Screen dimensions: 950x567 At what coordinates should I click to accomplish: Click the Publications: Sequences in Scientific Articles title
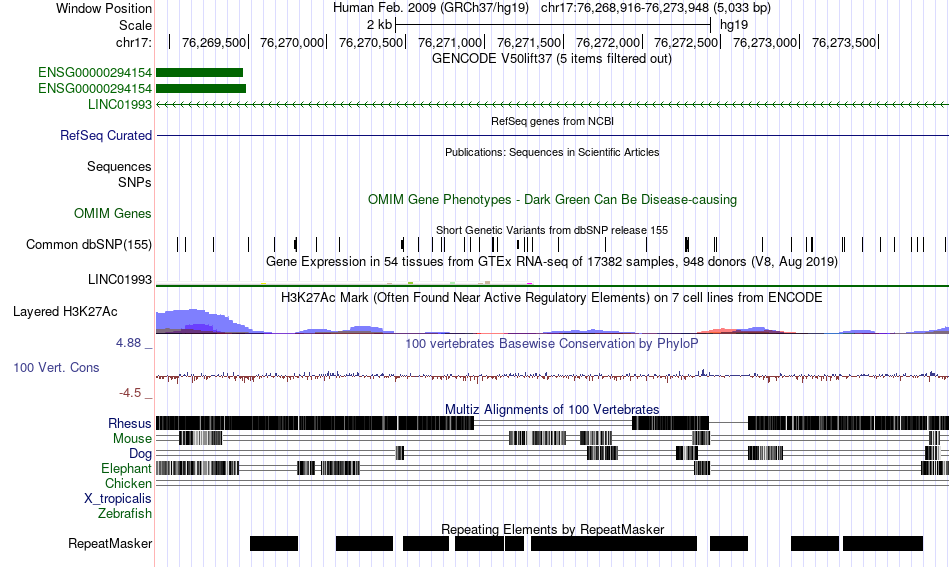(x=552, y=152)
